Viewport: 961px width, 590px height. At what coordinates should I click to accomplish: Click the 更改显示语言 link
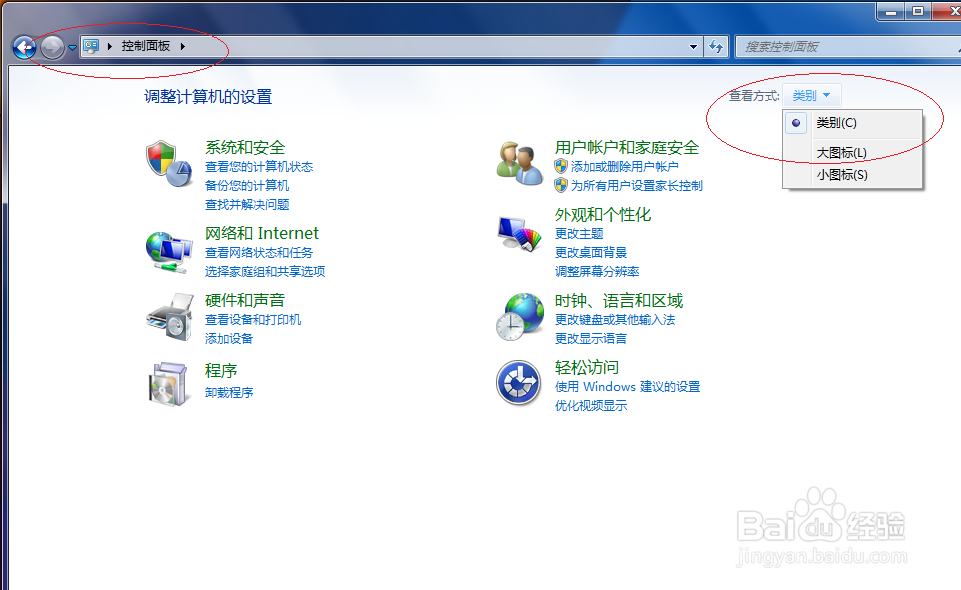click(591, 338)
